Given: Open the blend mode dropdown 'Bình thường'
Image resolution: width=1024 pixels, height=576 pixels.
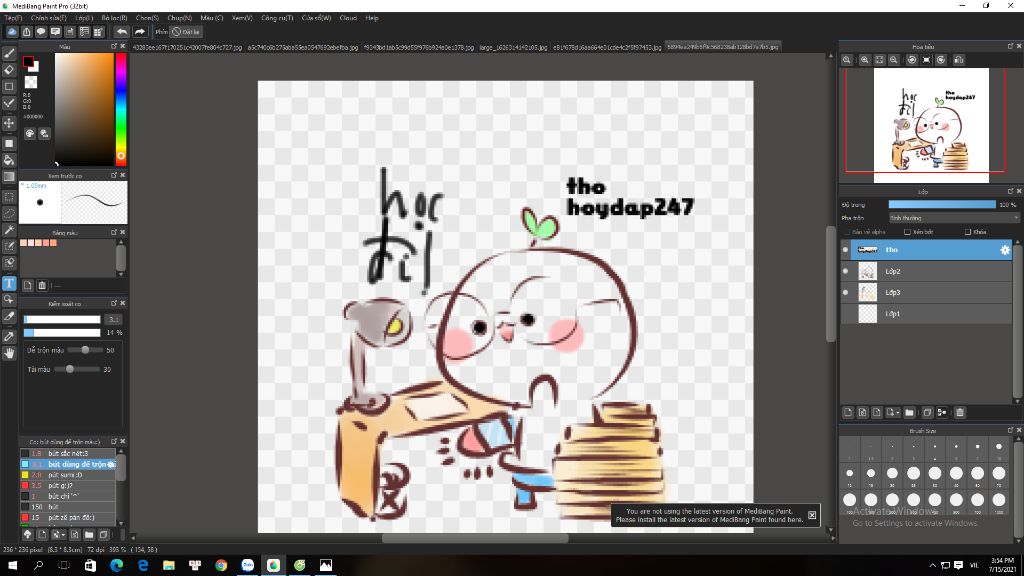Looking at the screenshot, I should point(953,217).
